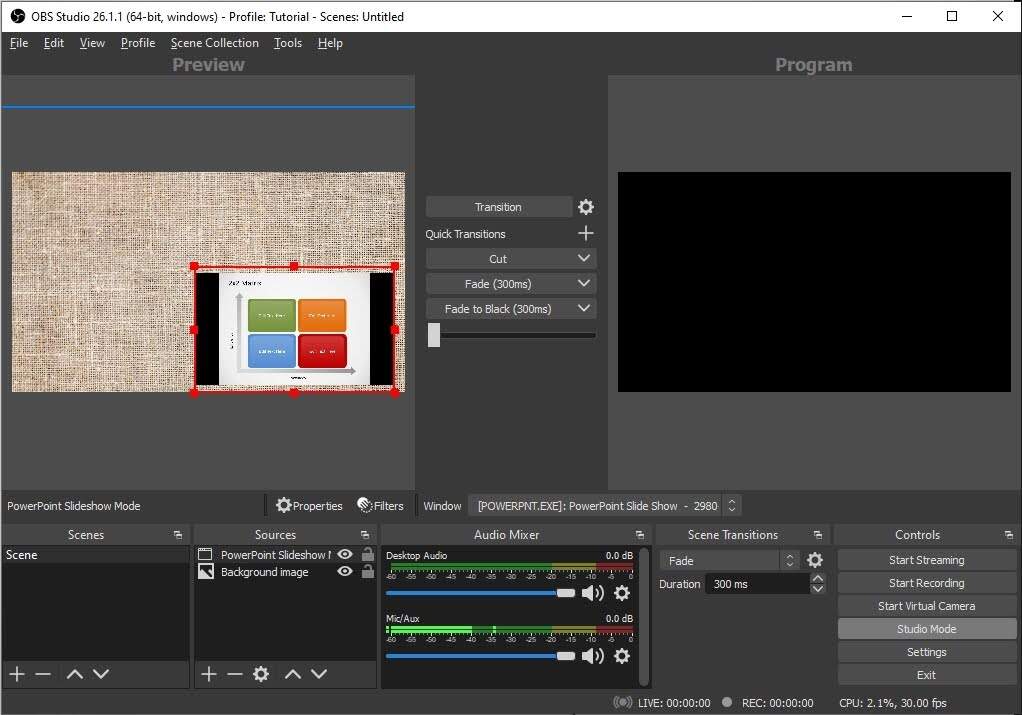Remove the selected source using the minus icon

coord(233,673)
